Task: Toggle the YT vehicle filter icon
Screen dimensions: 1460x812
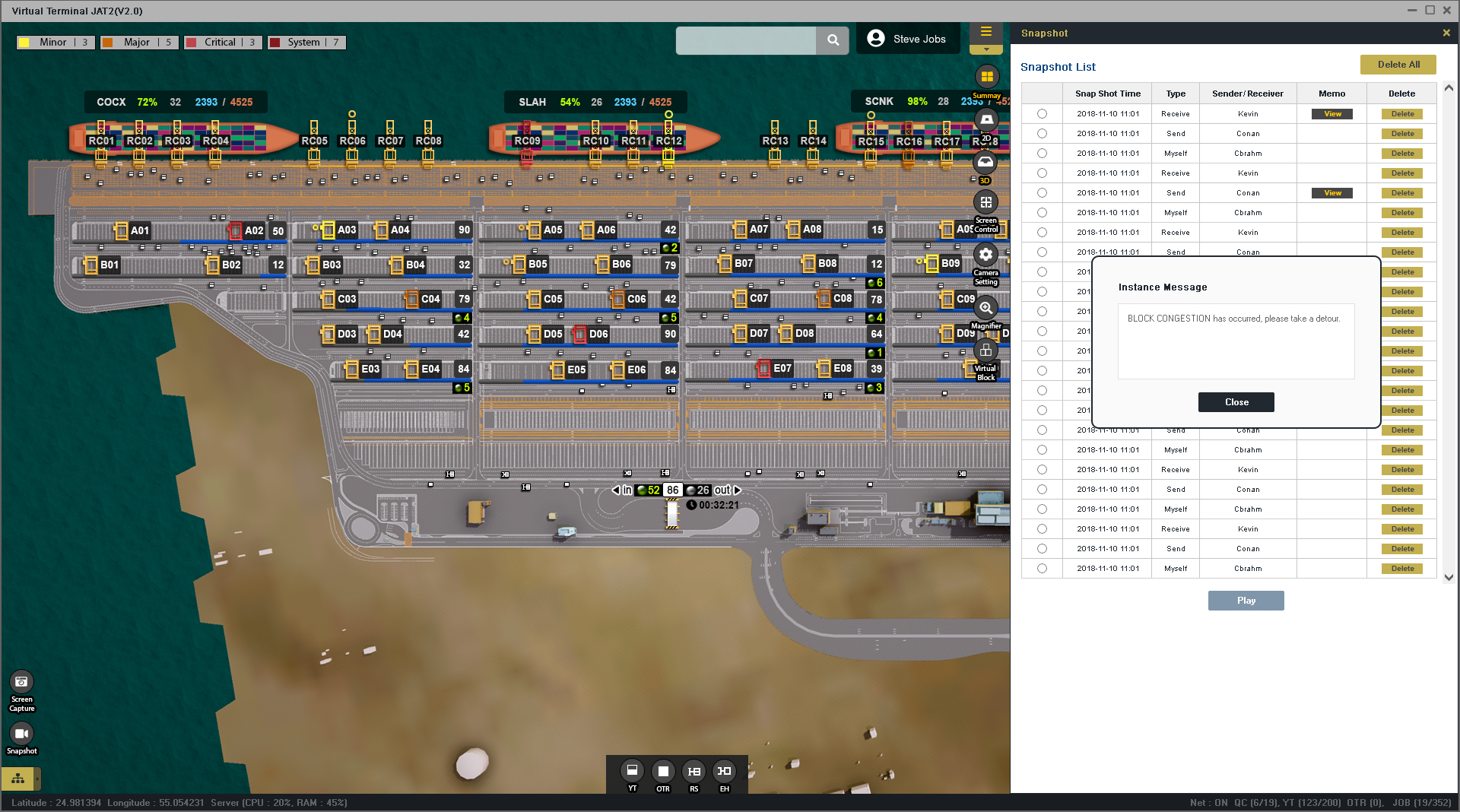Action: 632,771
